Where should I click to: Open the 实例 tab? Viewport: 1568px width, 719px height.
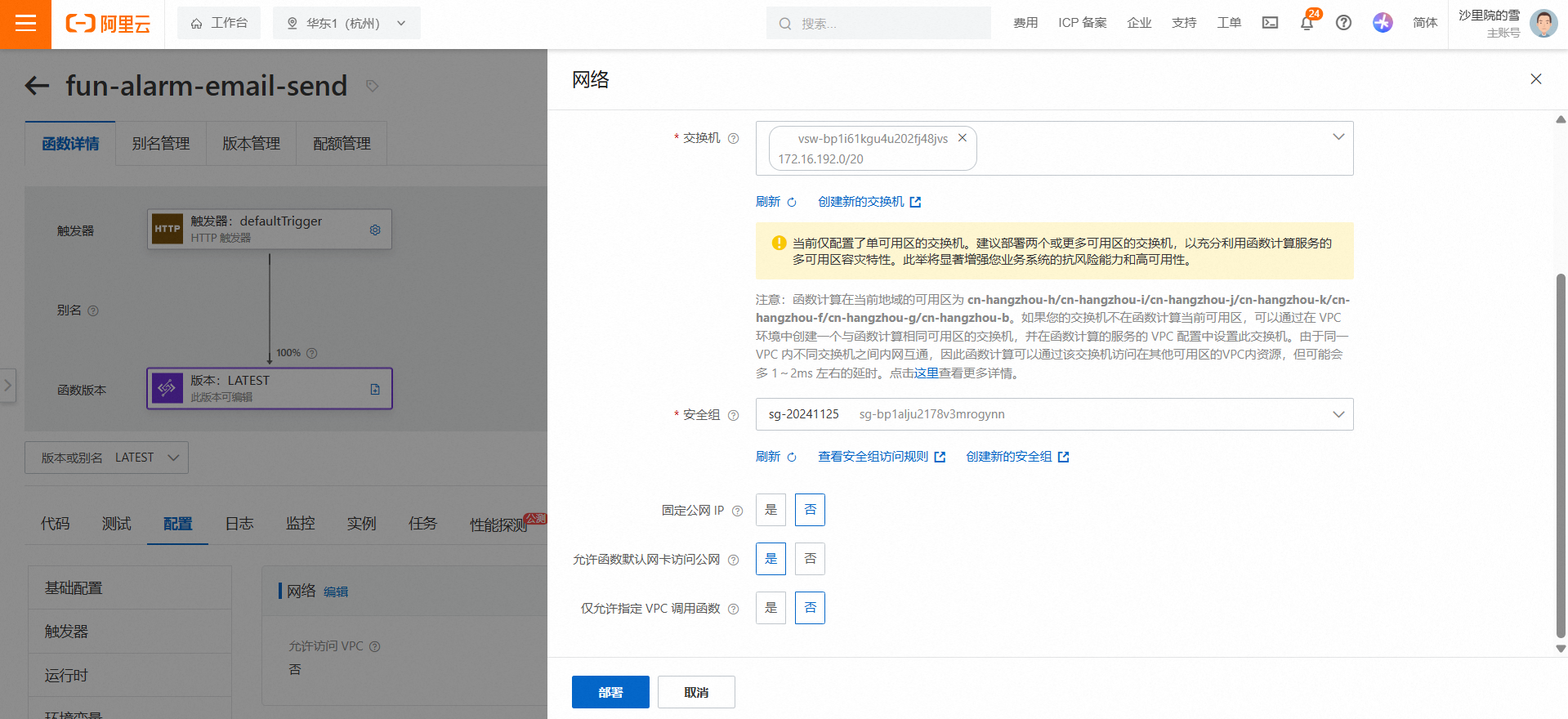pyautogui.click(x=362, y=524)
